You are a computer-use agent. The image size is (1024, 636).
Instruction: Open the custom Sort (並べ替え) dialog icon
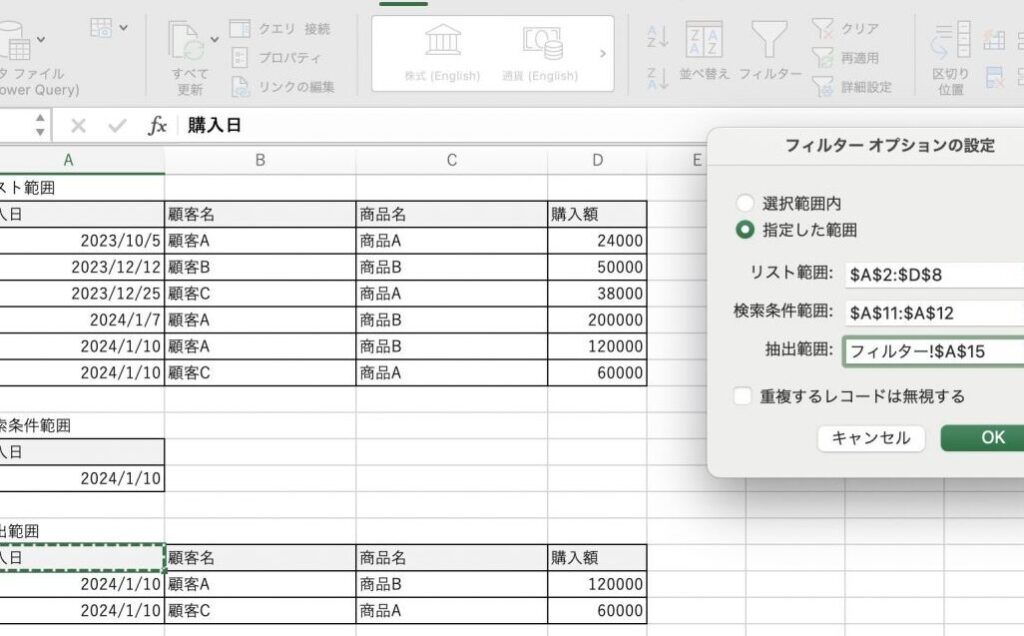tap(705, 41)
